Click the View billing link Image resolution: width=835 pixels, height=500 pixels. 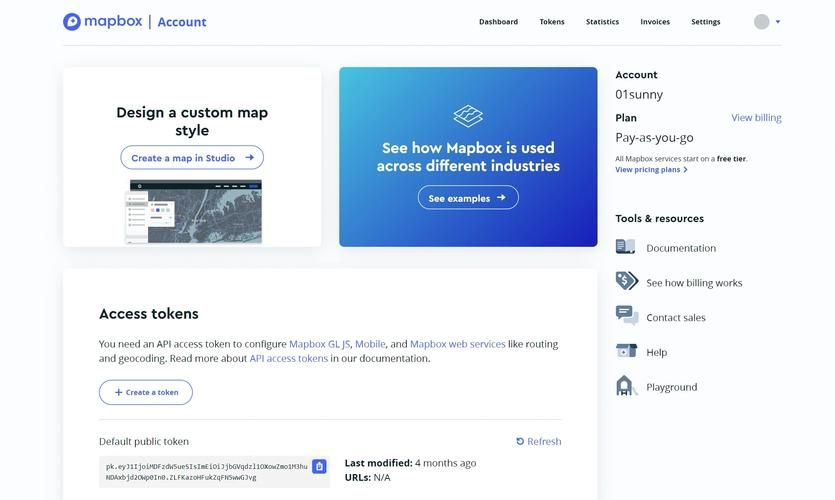click(756, 118)
